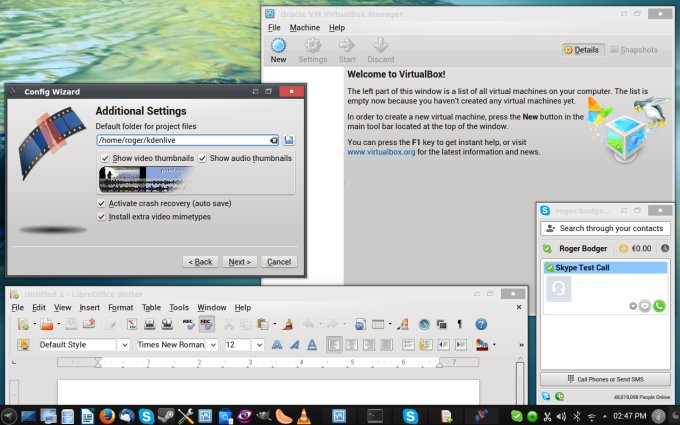The width and height of the screenshot is (680, 425).
Task: Open the arrow beside the Paste icon
Action: 275,324
